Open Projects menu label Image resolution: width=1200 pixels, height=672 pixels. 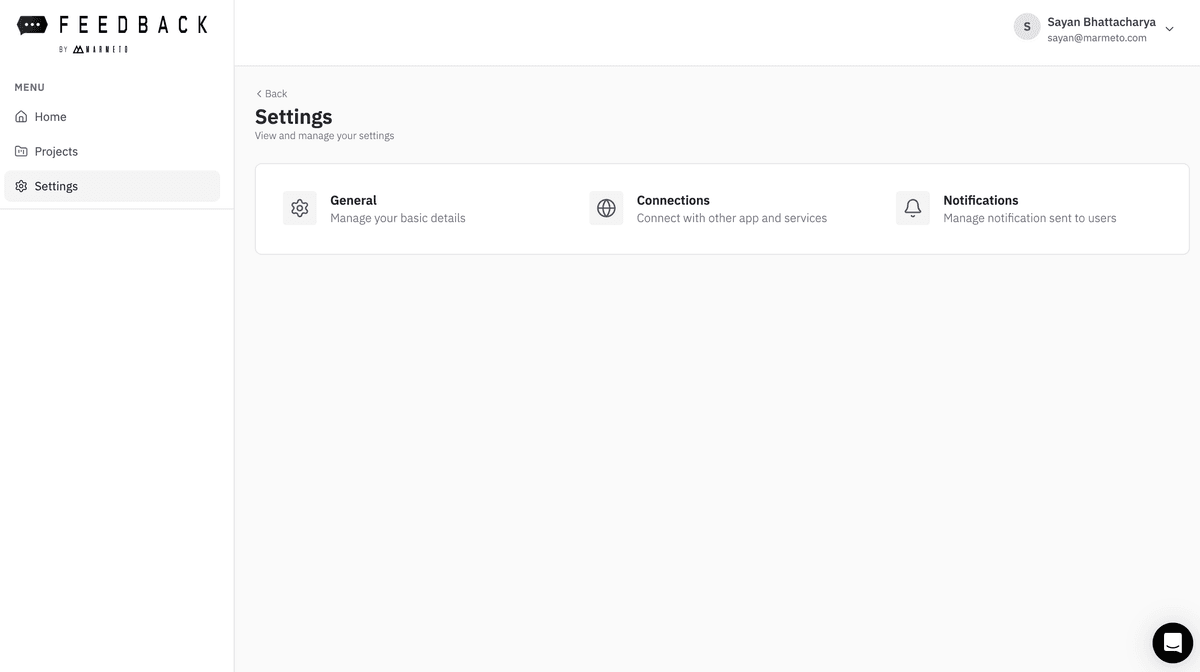coord(56,152)
